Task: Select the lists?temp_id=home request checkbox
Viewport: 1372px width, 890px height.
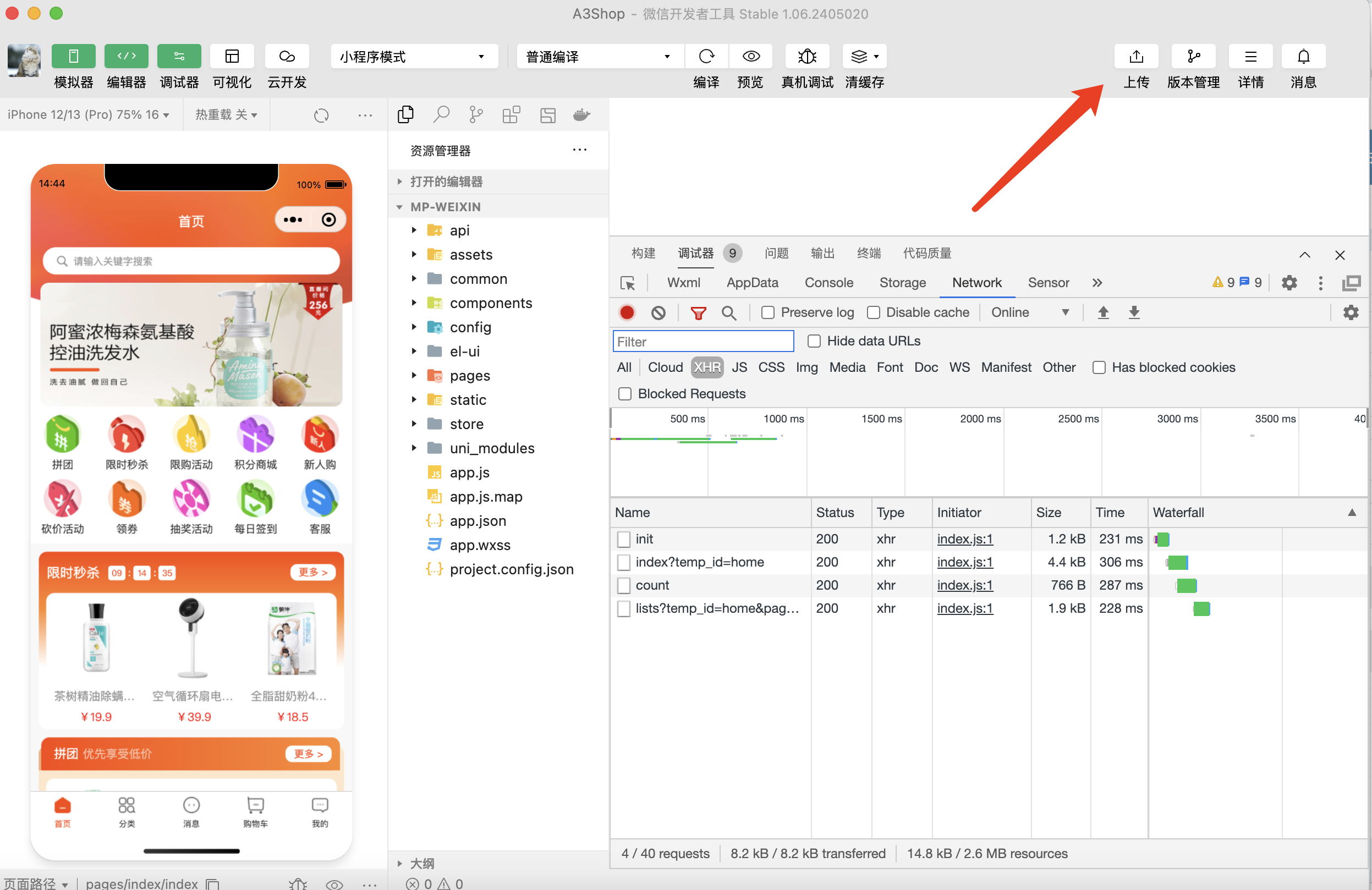Action: [623, 609]
